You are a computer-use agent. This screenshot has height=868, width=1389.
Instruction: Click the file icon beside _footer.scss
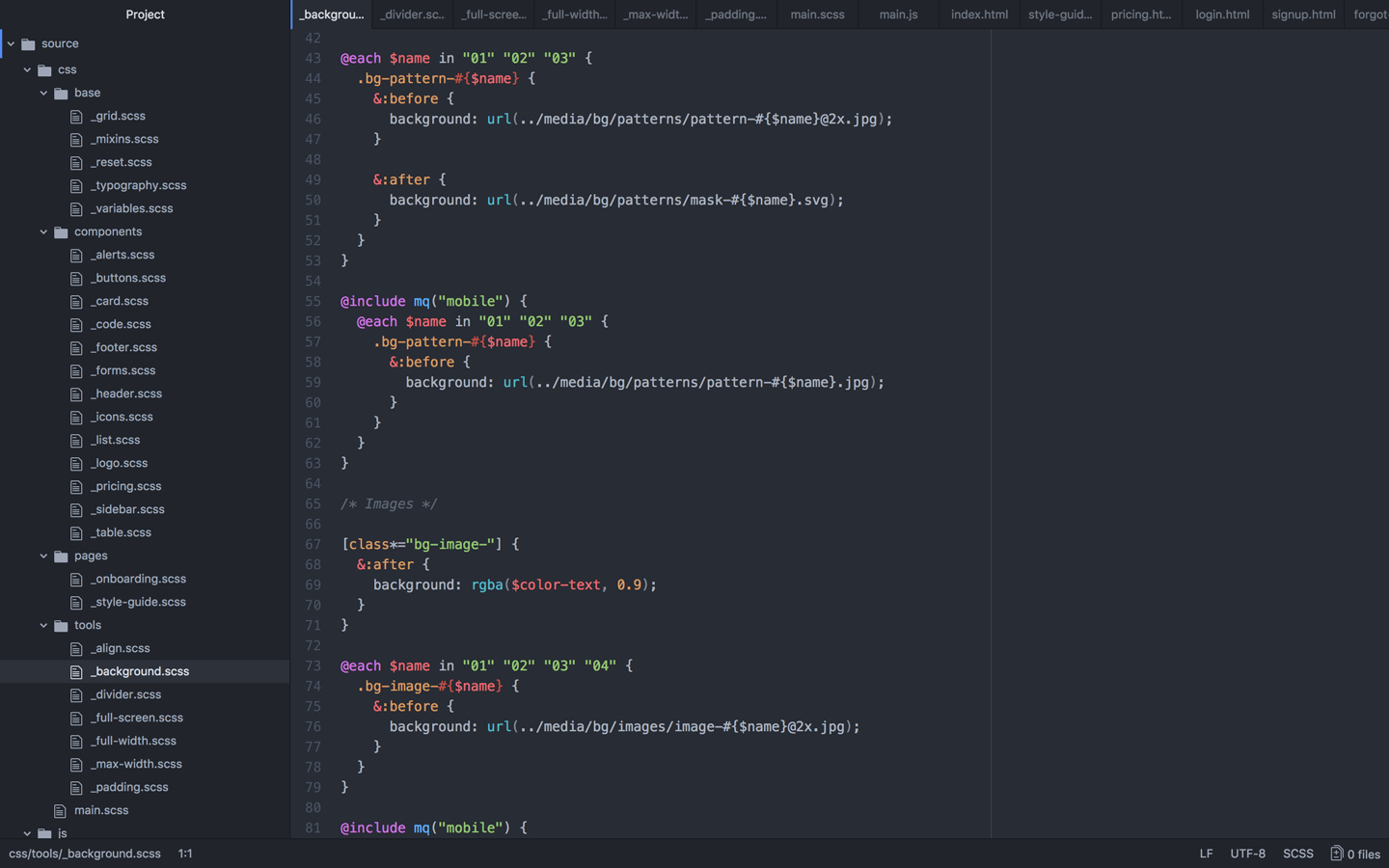[77, 347]
